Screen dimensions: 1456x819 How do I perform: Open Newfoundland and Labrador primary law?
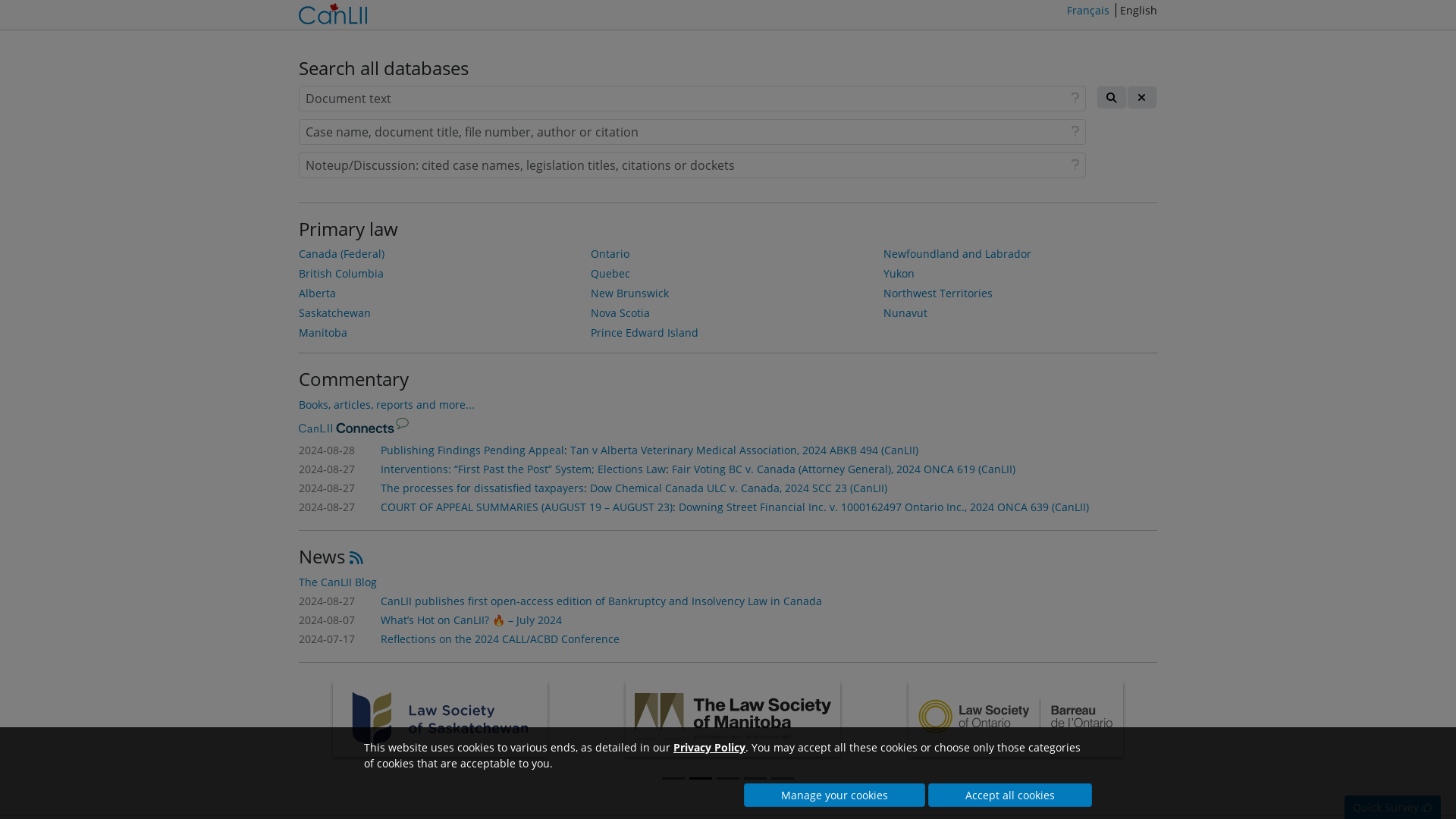tap(957, 254)
